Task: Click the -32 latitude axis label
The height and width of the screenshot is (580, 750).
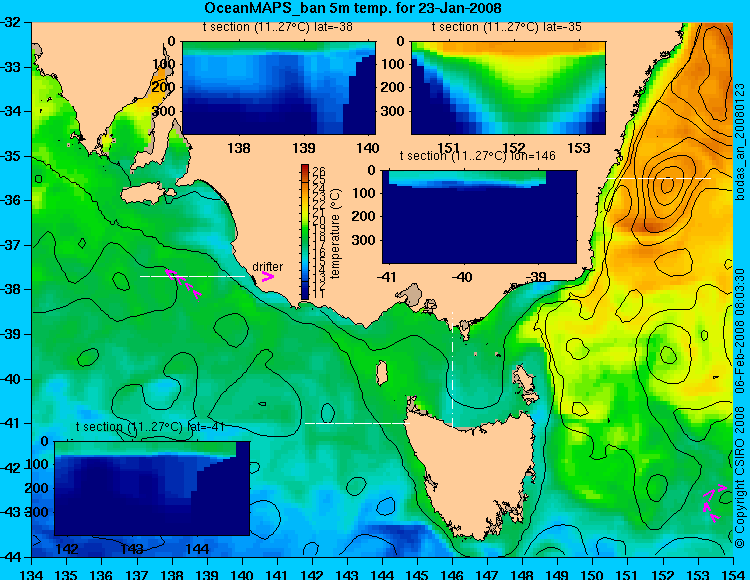Action: click(11, 22)
